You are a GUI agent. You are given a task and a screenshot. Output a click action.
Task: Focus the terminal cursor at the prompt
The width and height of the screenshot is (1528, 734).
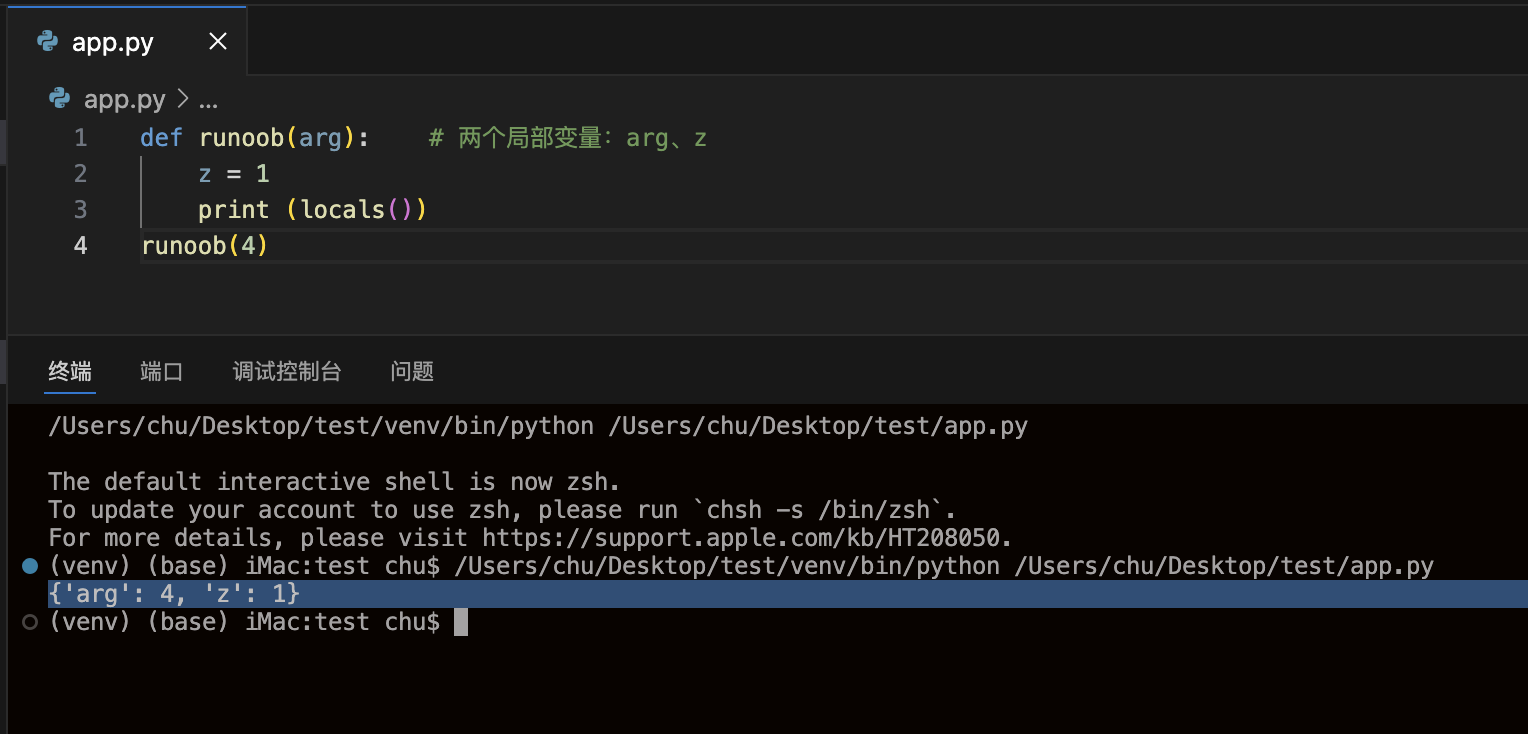point(461,622)
